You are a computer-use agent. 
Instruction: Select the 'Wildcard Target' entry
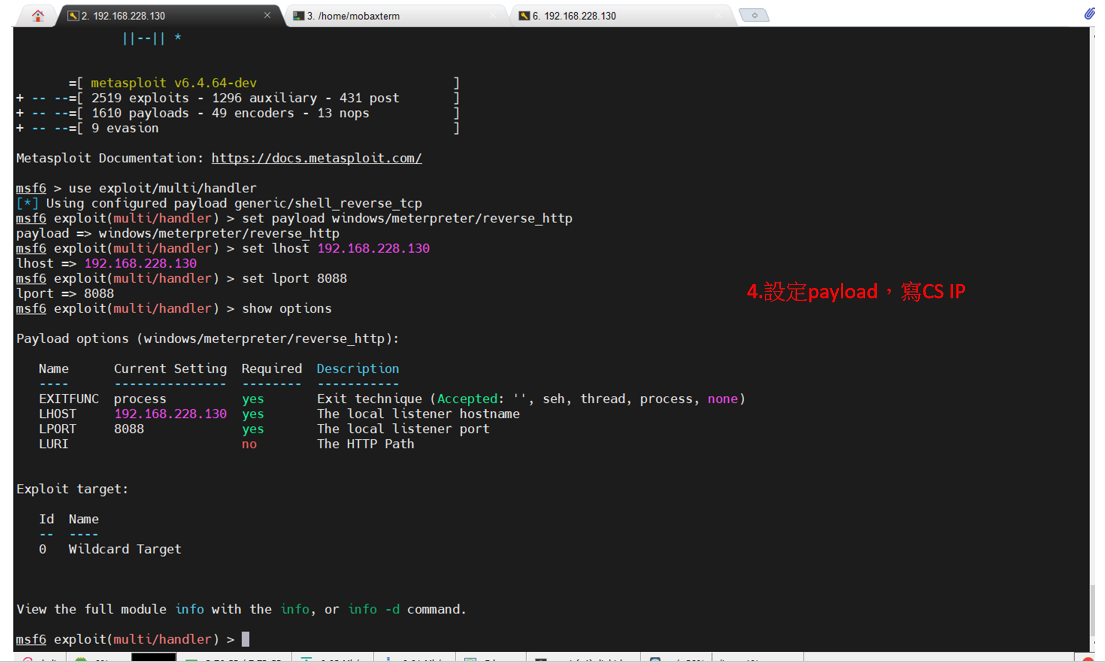click(x=125, y=549)
